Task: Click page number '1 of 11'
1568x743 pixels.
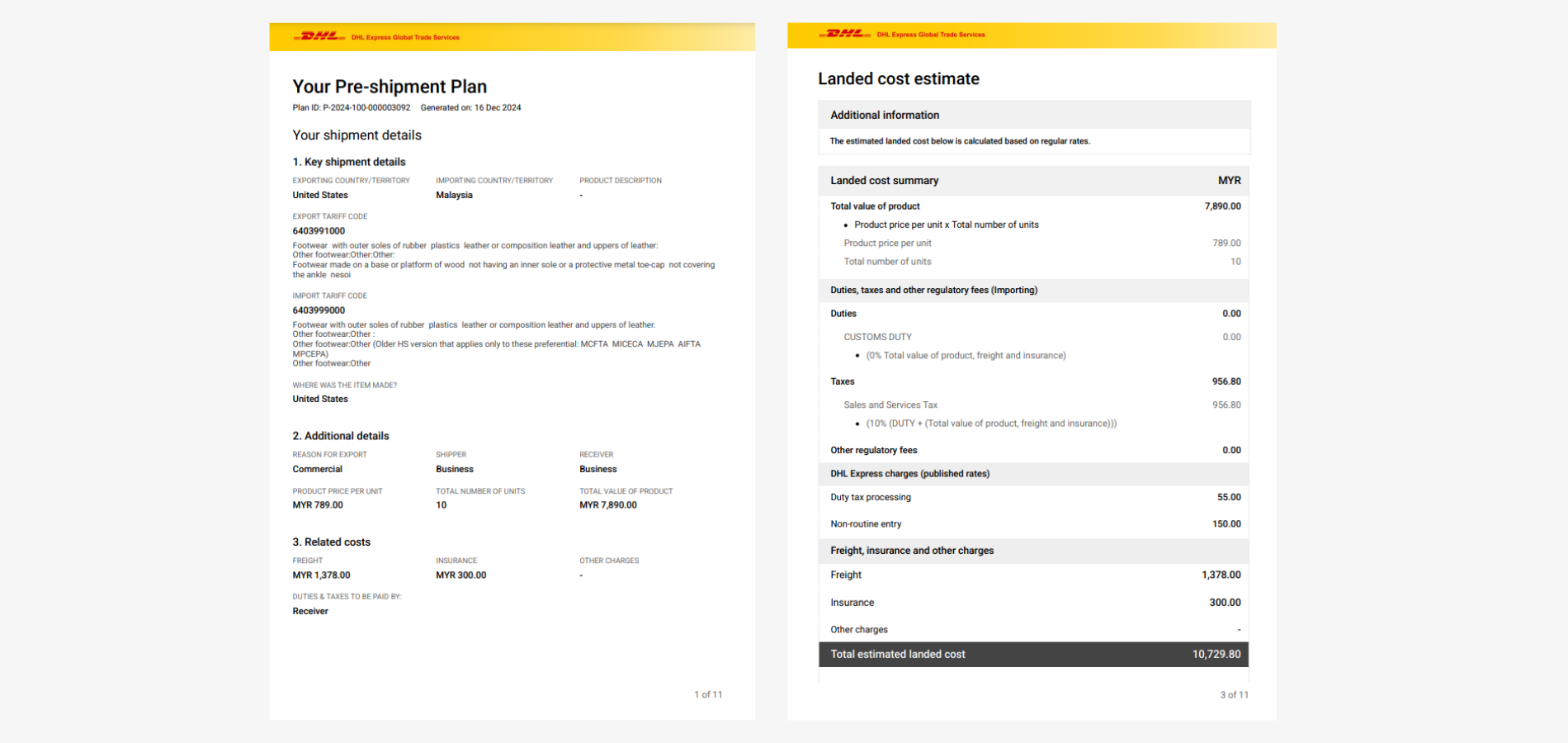Action: (x=708, y=694)
